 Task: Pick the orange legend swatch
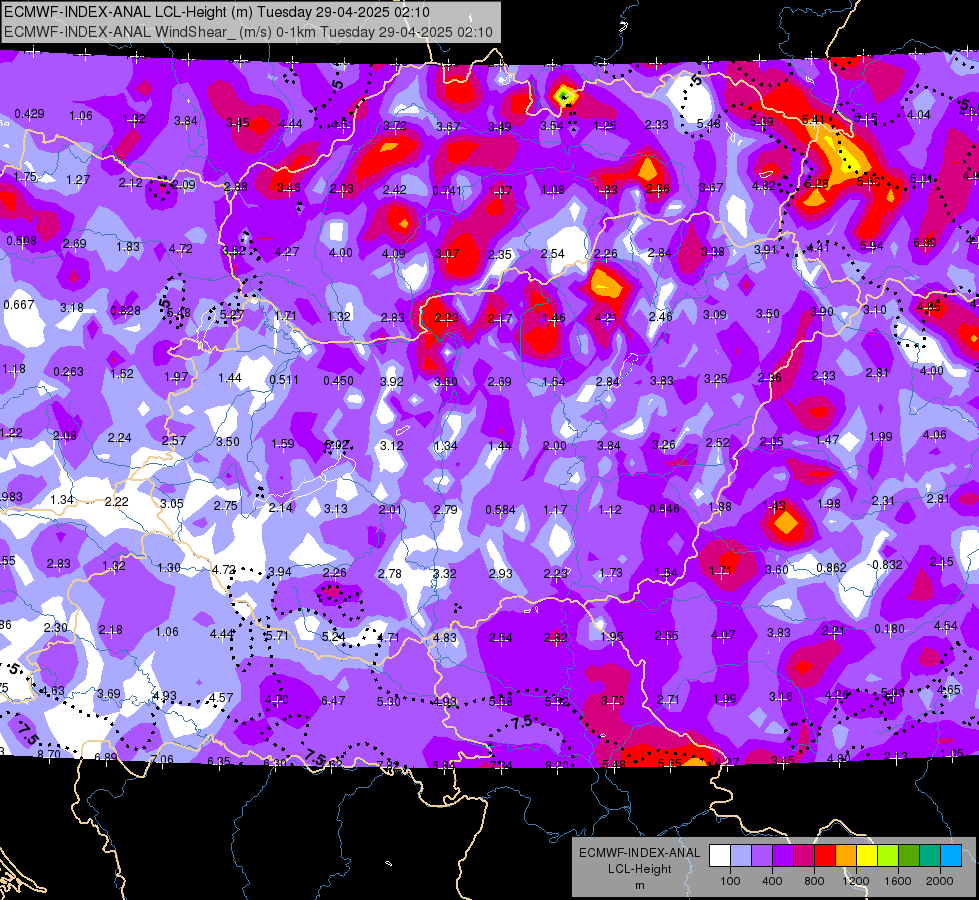[x=846, y=856]
